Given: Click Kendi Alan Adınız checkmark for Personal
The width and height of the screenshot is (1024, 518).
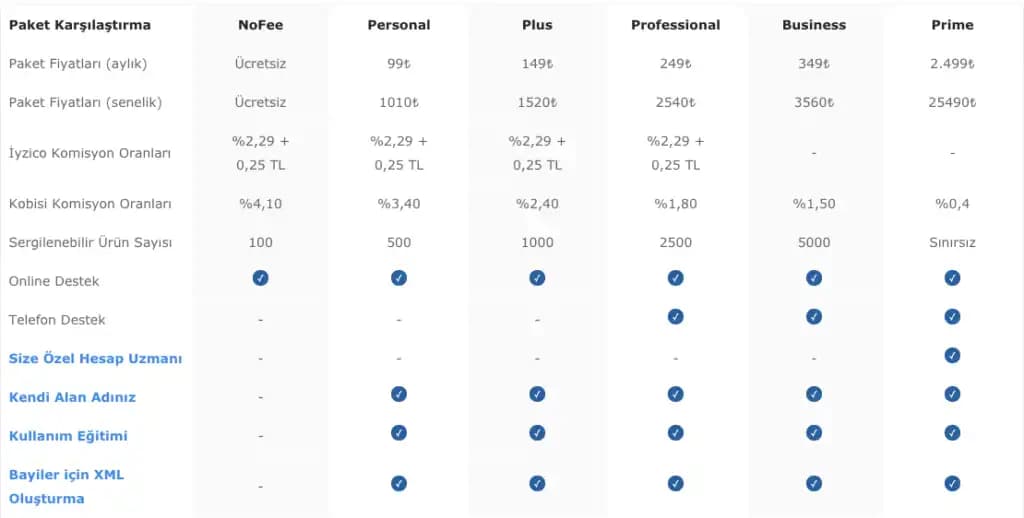Looking at the screenshot, I should point(398,394).
